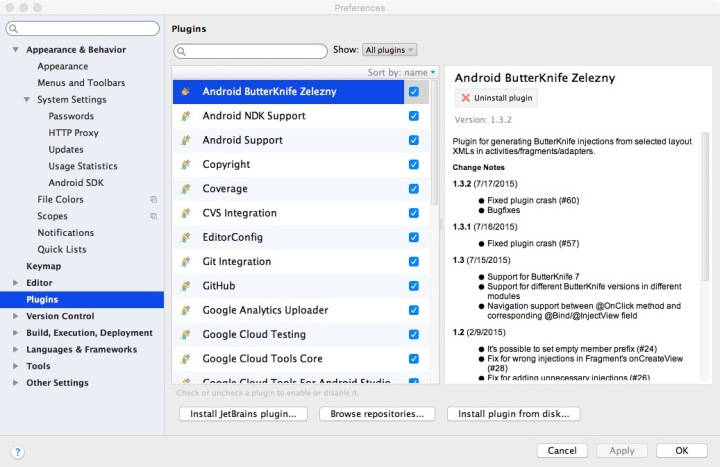Expand the Editor settings section
Image resolution: width=720 pixels, height=467 pixels.
[16, 283]
